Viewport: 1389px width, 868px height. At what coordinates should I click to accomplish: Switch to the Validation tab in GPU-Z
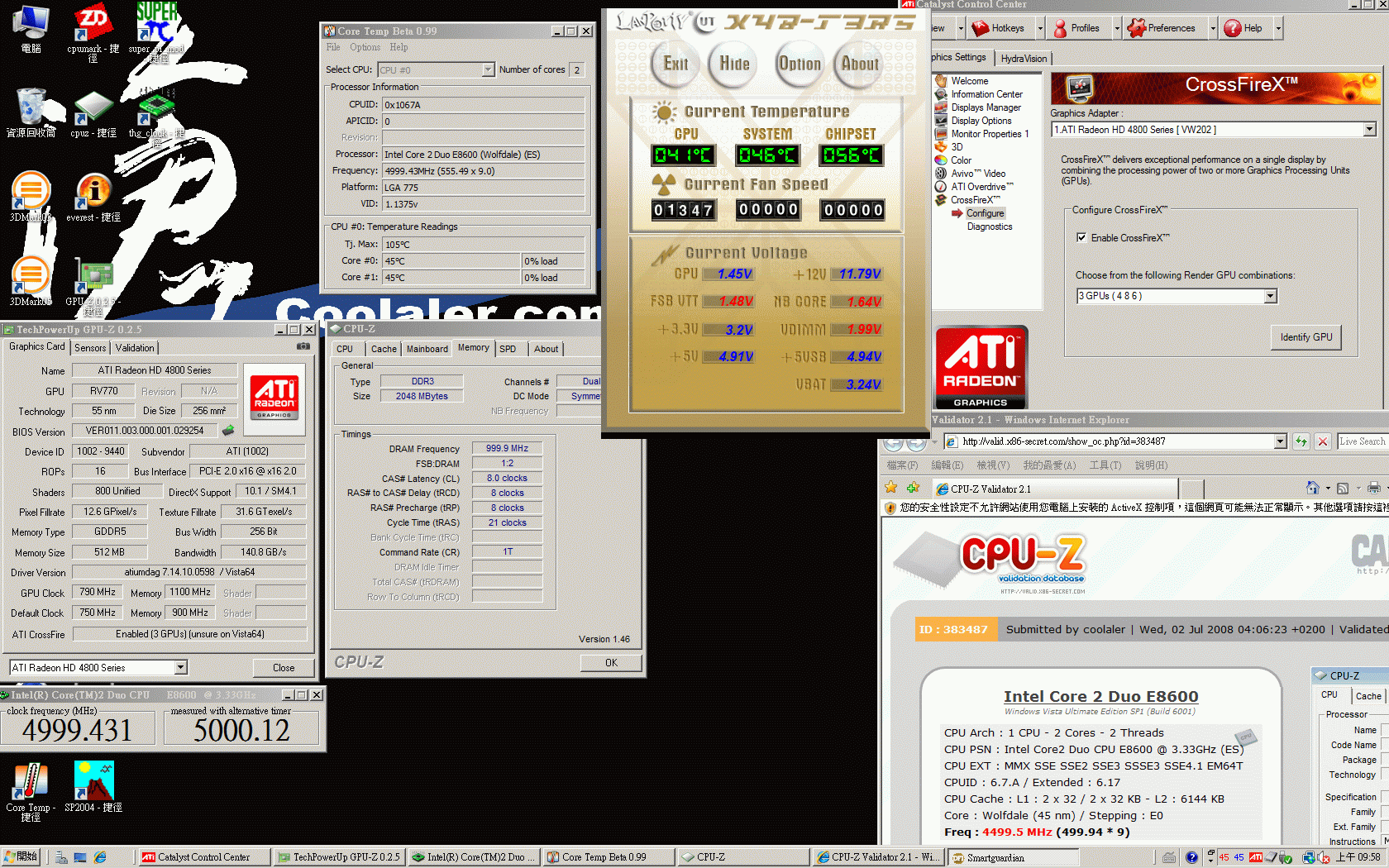[134, 348]
